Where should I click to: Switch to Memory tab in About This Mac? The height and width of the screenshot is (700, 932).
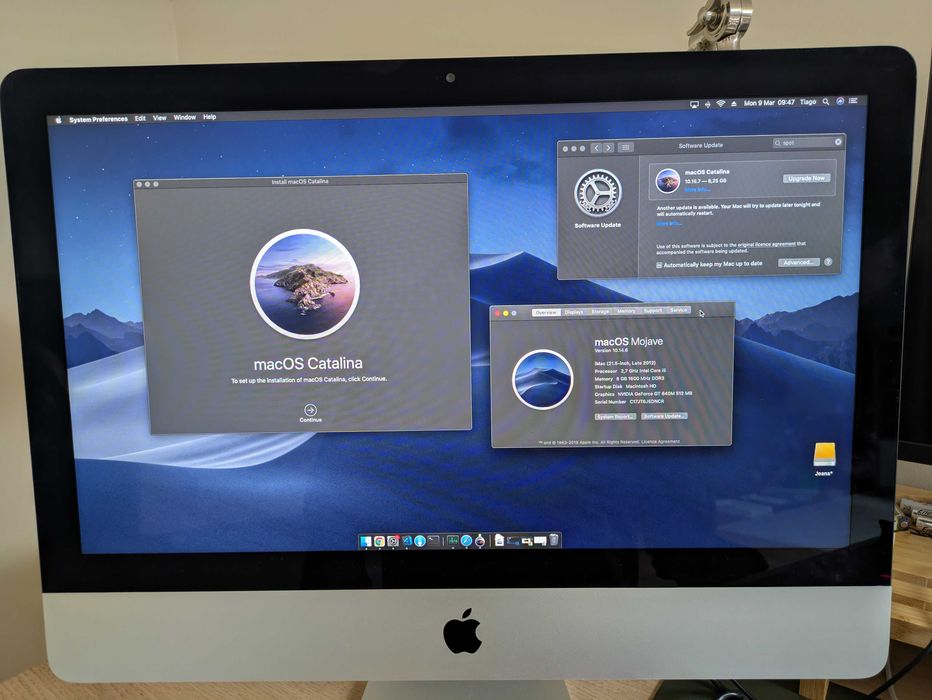pyautogui.click(x=626, y=311)
